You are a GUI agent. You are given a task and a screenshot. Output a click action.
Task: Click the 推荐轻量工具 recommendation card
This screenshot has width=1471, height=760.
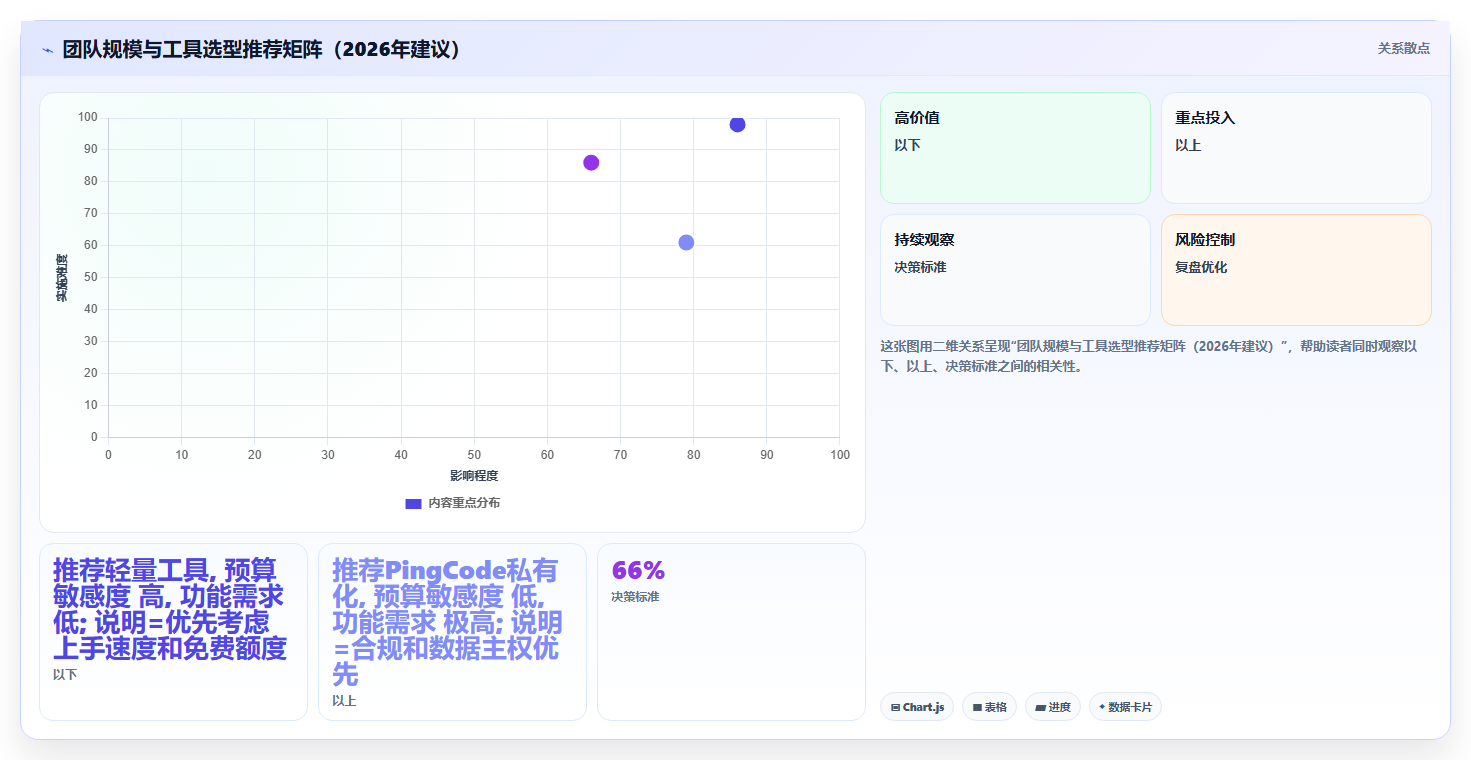[173, 632]
